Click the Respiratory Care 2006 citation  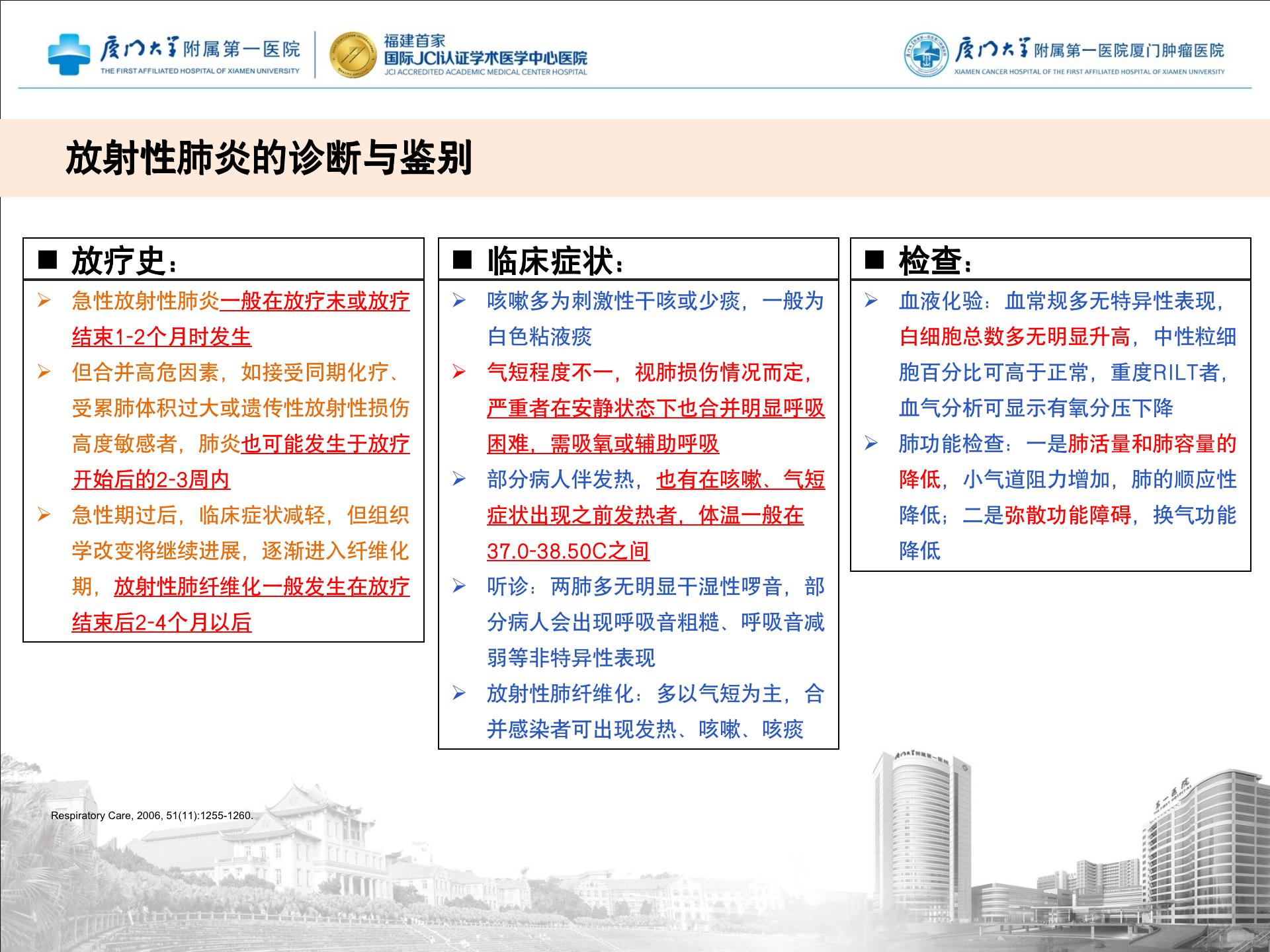coord(152,816)
